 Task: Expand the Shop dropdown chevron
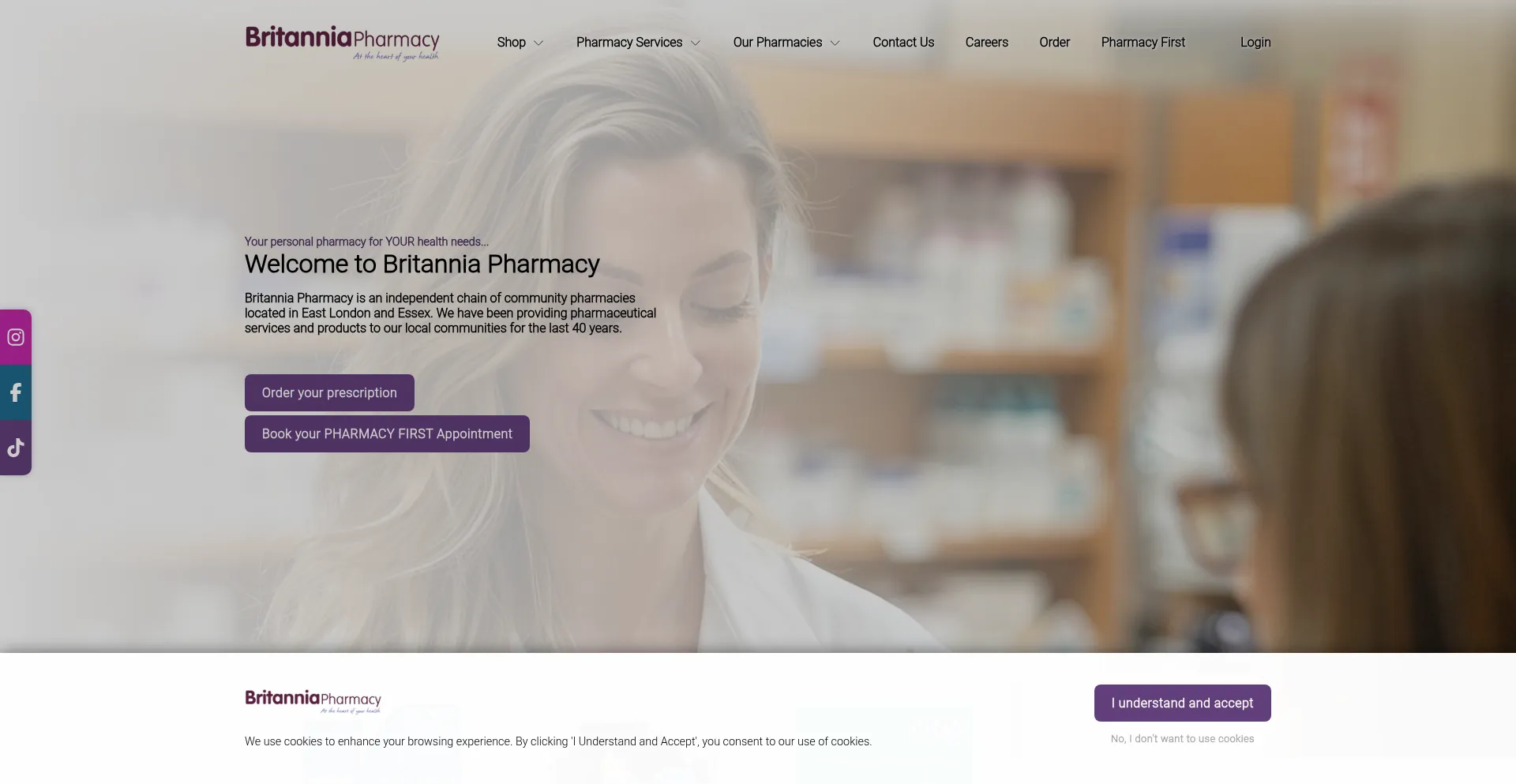(538, 43)
